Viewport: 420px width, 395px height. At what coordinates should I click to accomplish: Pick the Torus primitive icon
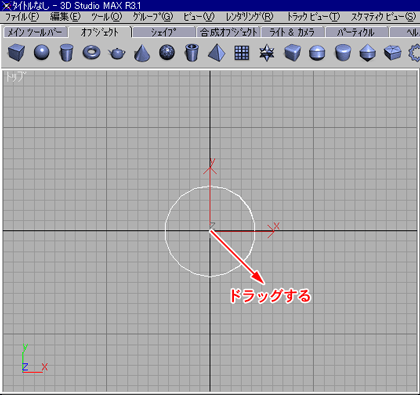coord(91,53)
